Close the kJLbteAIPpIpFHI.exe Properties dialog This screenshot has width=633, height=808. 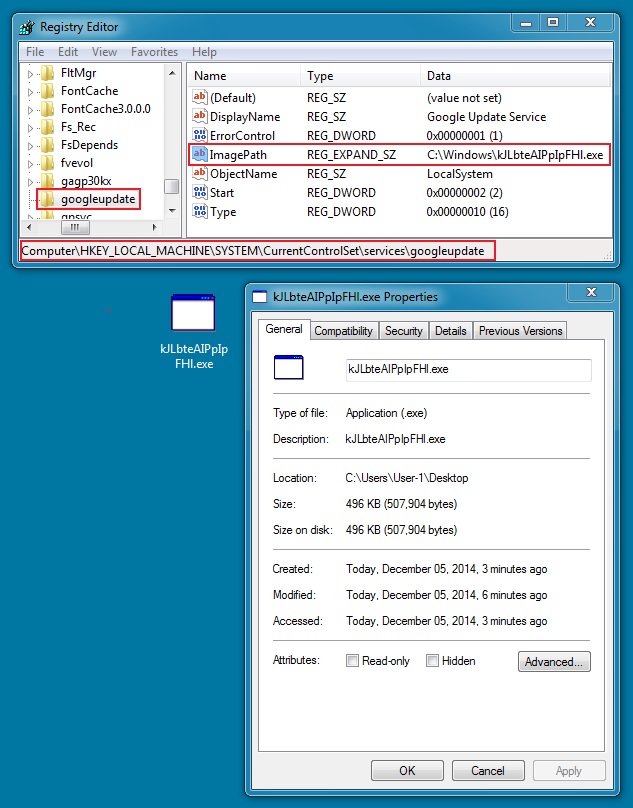(591, 293)
